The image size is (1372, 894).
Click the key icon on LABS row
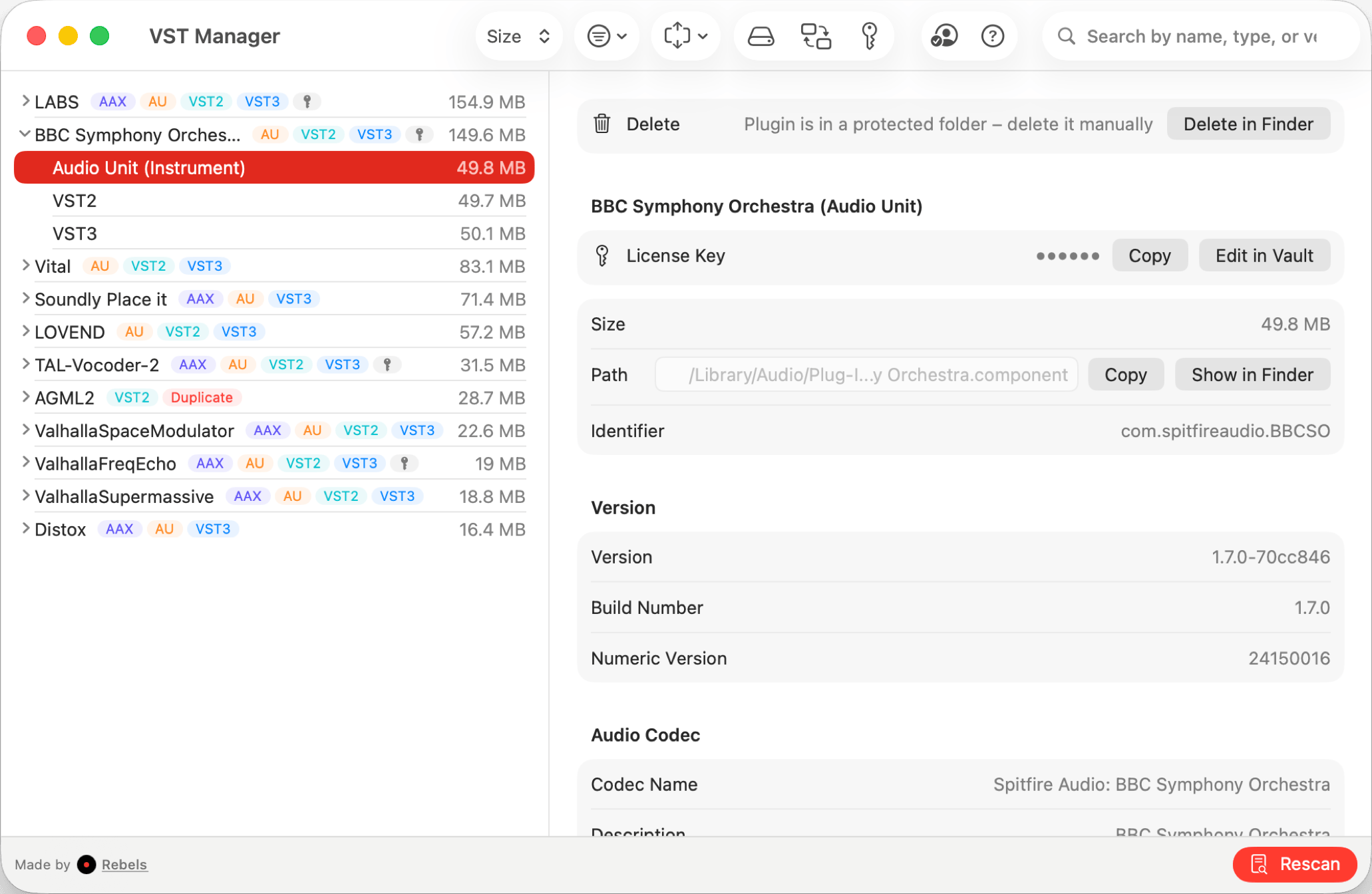tap(307, 102)
